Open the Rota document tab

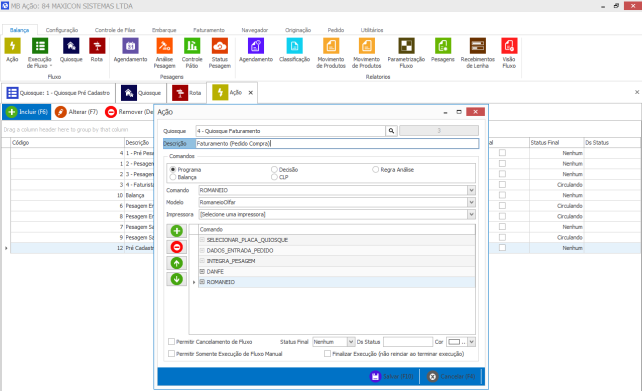[x=187, y=93]
